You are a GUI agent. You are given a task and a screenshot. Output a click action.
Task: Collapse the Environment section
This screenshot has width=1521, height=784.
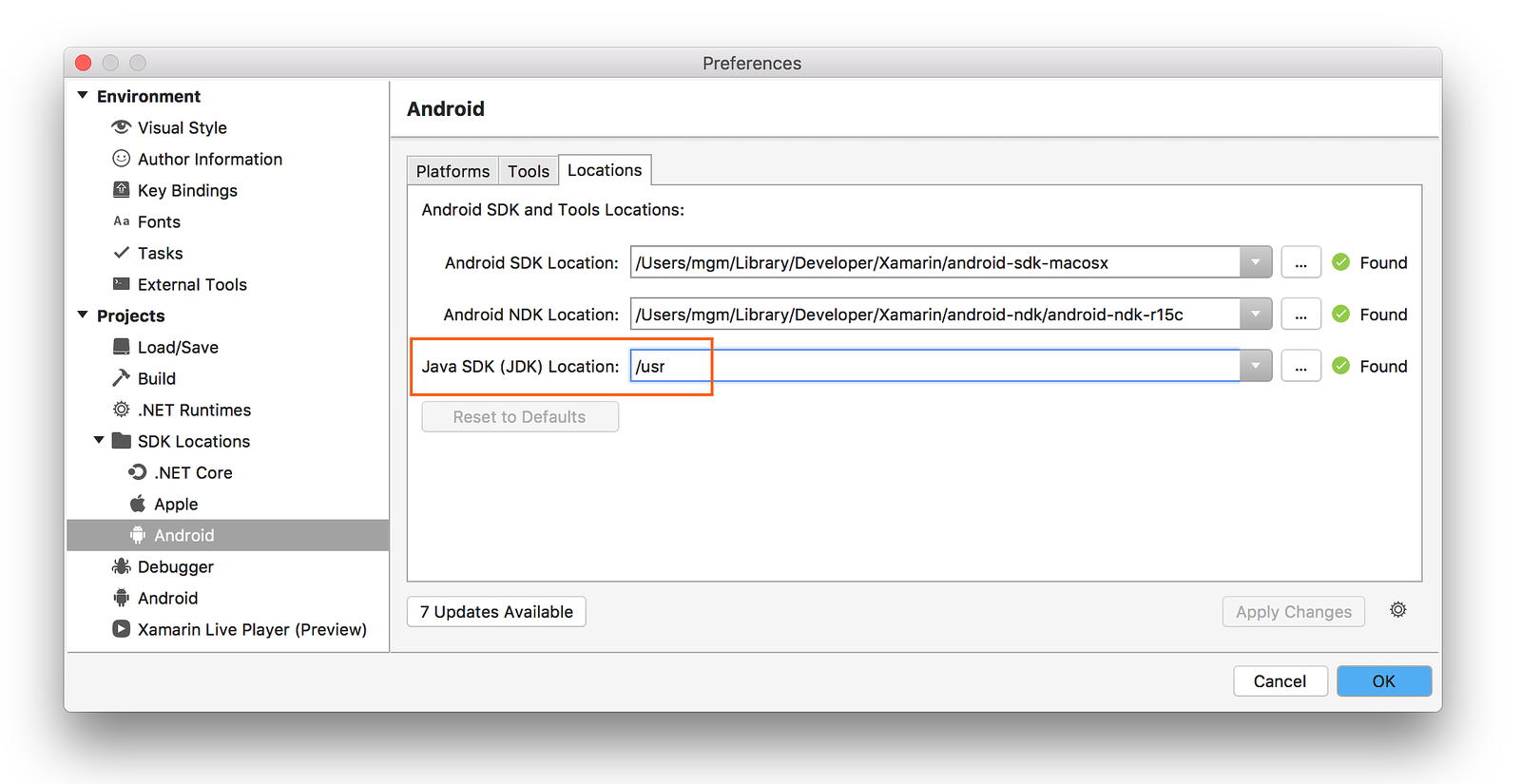(83, 96)
